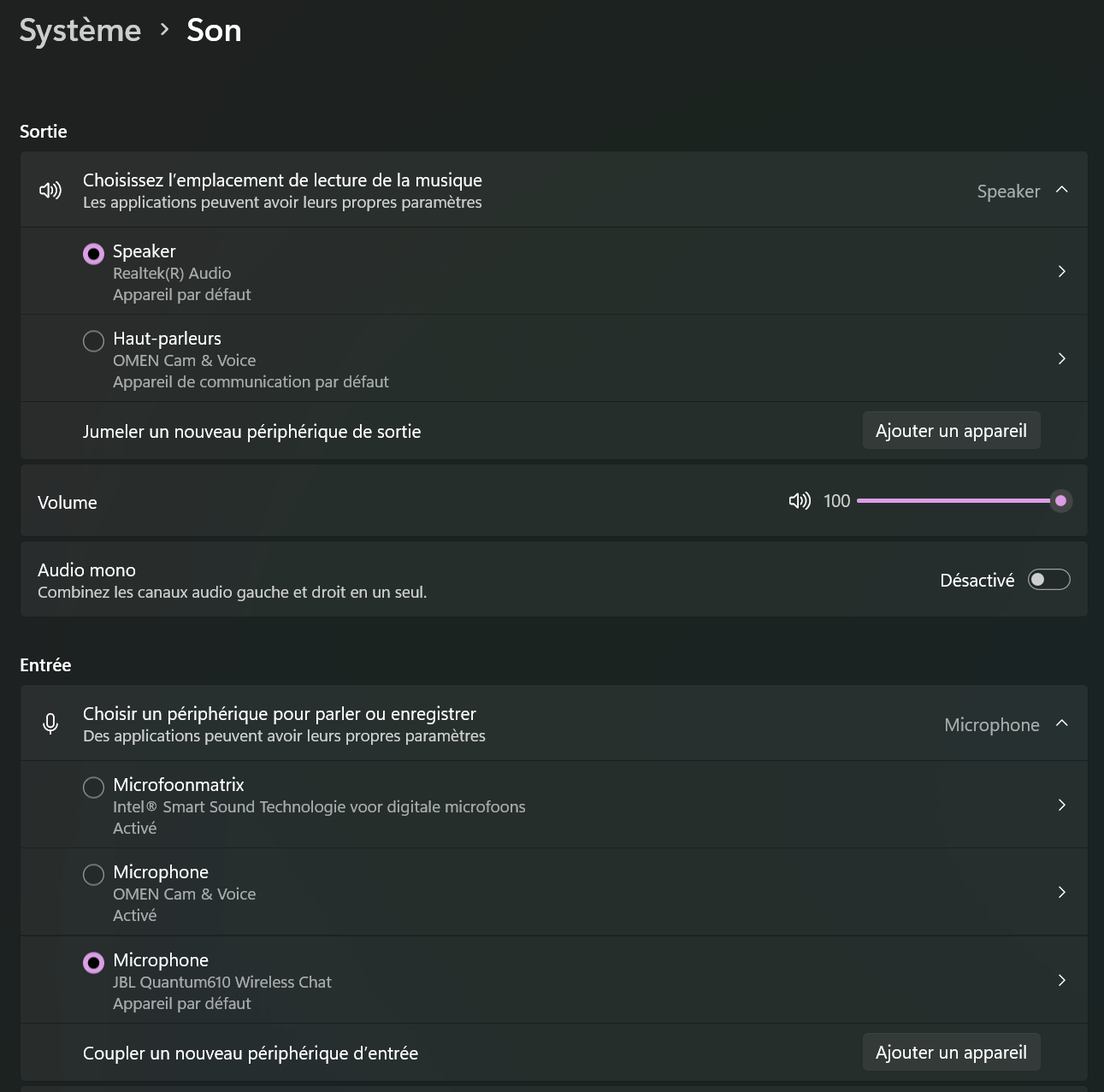Click the speaker icon beside the volume slider

(800, 501)
